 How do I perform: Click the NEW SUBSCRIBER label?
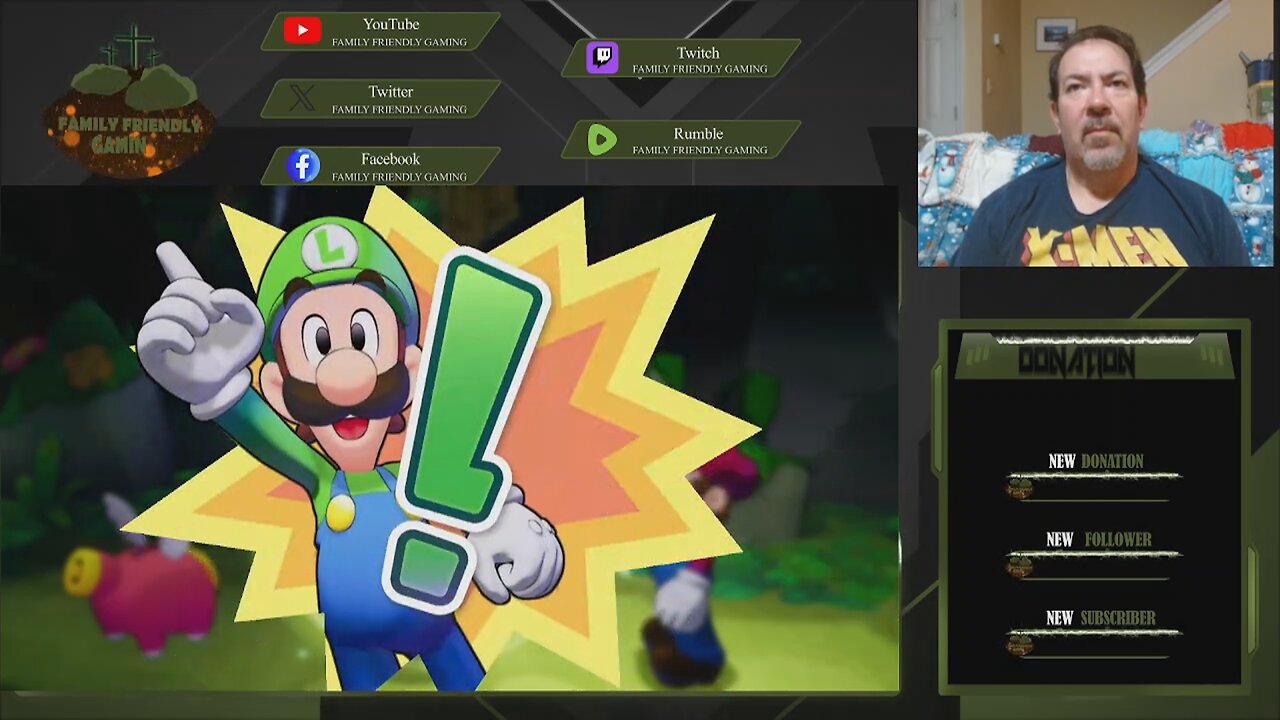(x=1100, y=618)
